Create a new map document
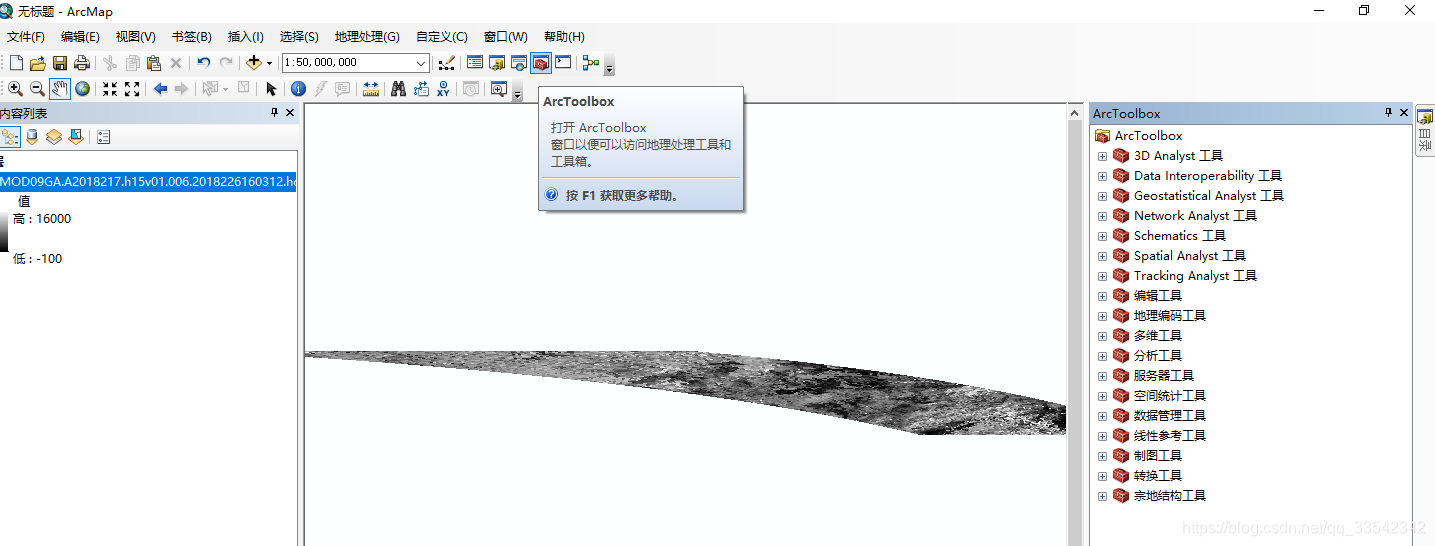This screenshot has width=1435, height=546. point(16,63)
